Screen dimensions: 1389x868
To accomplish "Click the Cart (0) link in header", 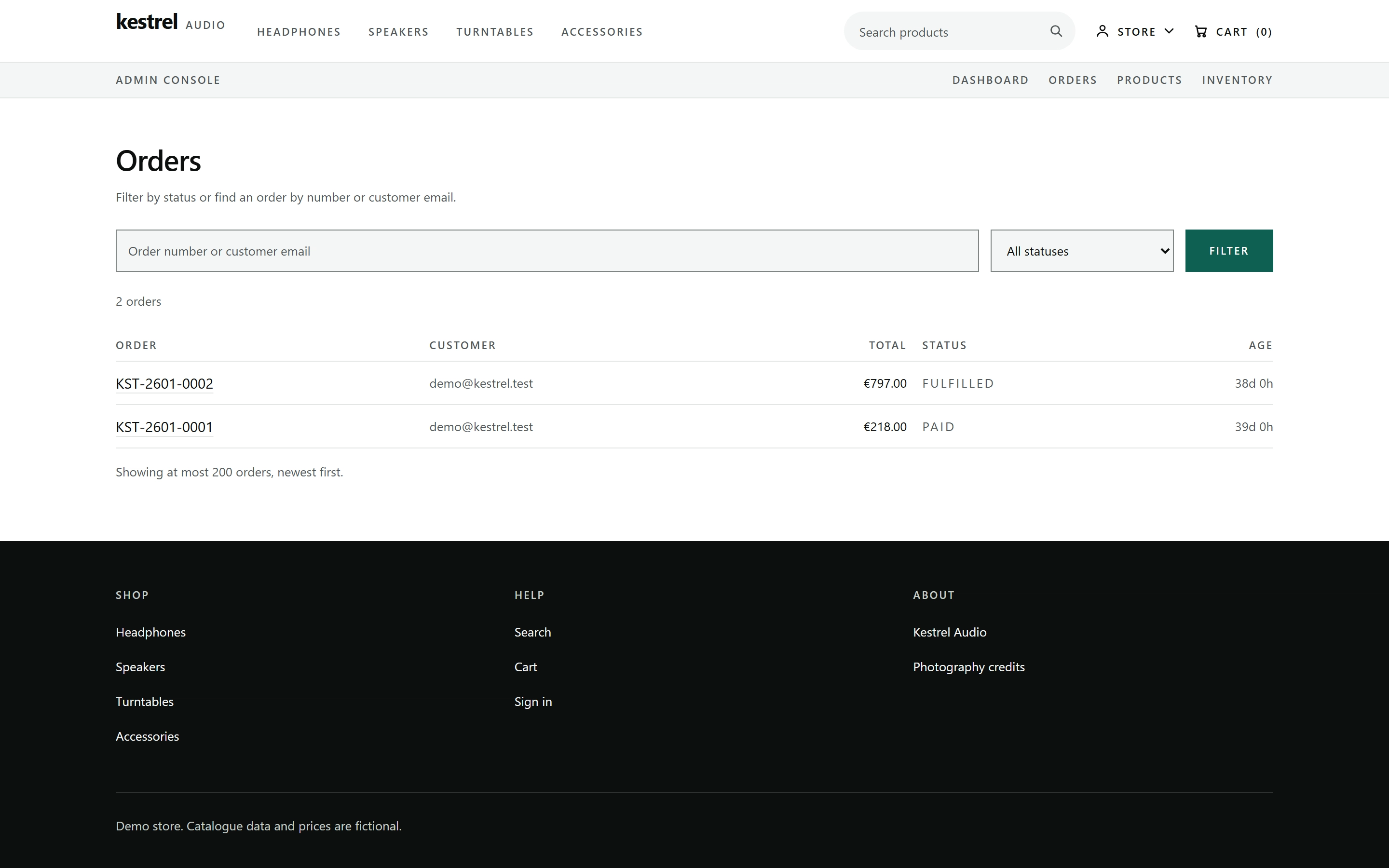I will pos(1233,31).
